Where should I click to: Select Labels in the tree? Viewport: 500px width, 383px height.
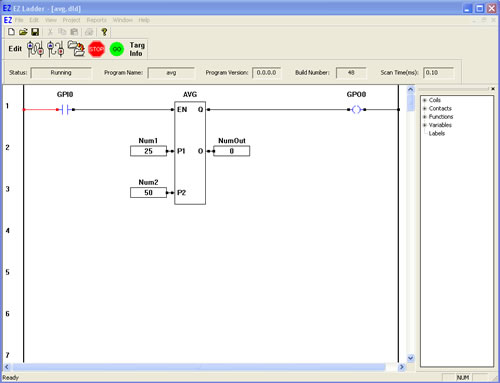(437, 133)
